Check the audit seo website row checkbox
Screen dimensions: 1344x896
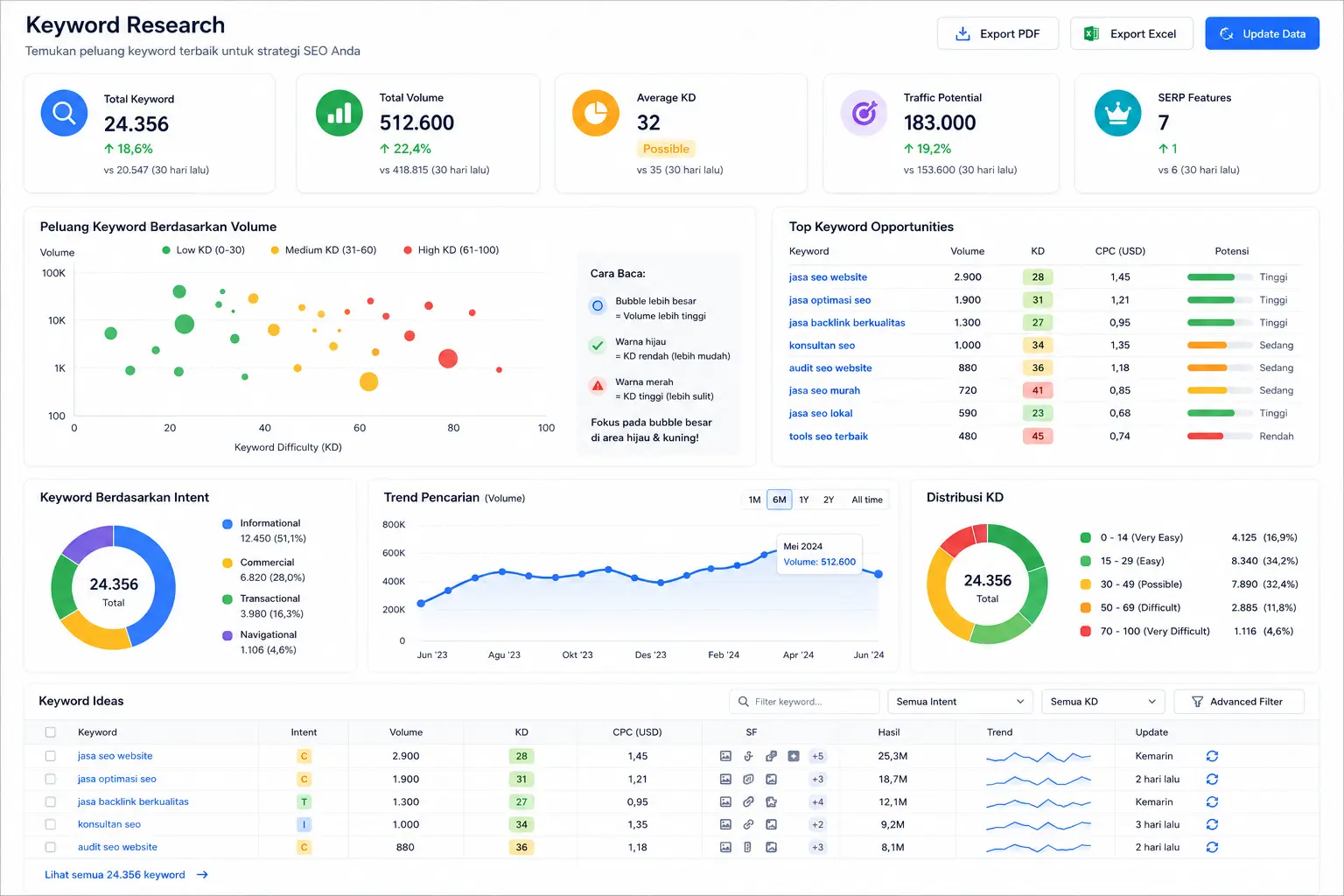50,847
